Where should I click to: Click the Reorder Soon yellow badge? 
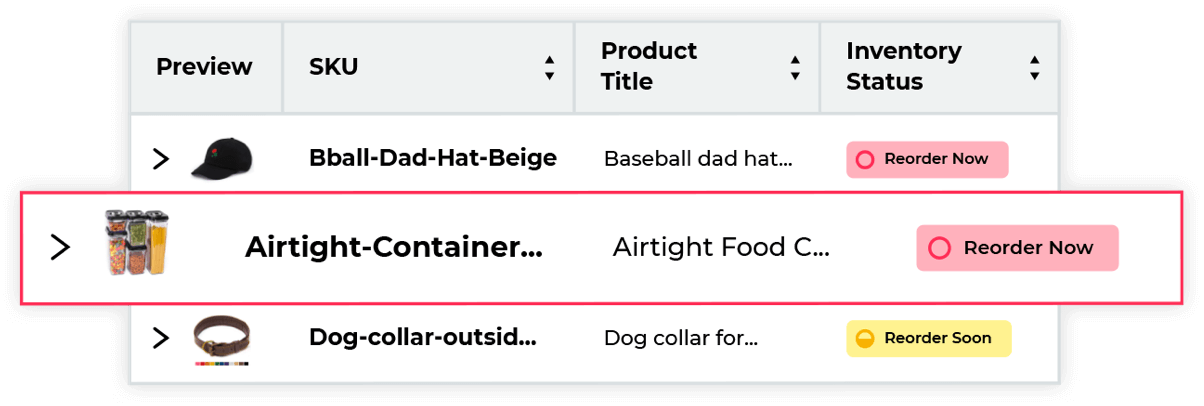929,338
